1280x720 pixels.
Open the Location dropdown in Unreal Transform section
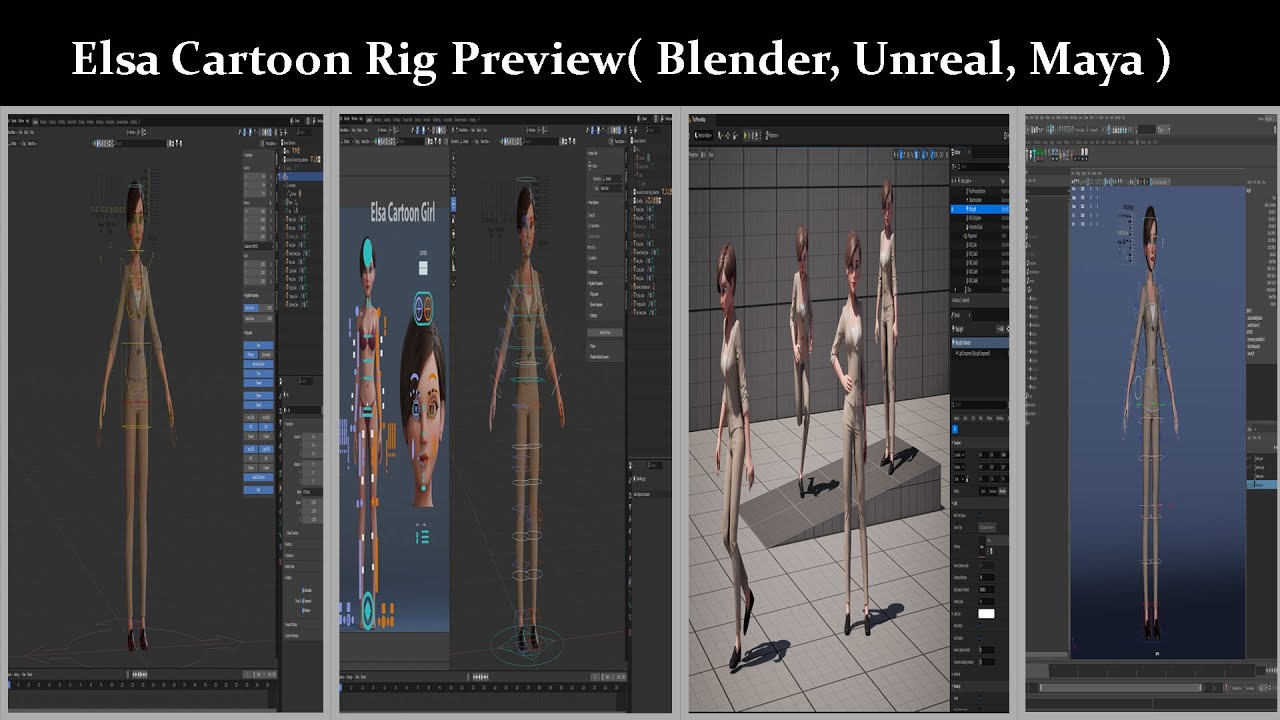[x=960, y=455]
